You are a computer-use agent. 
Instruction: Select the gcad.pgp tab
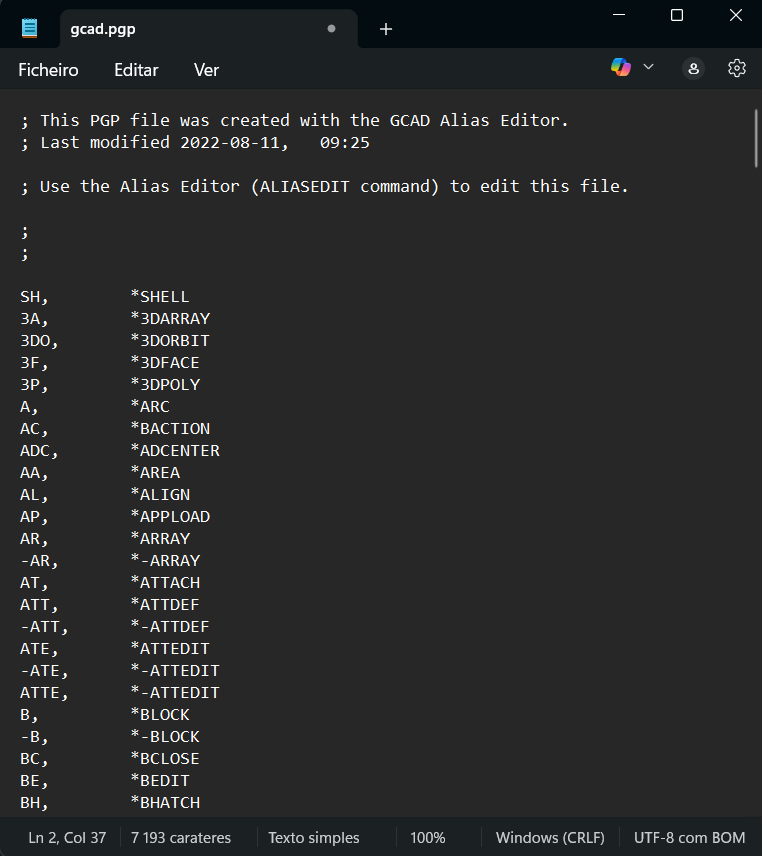point(160,30)
